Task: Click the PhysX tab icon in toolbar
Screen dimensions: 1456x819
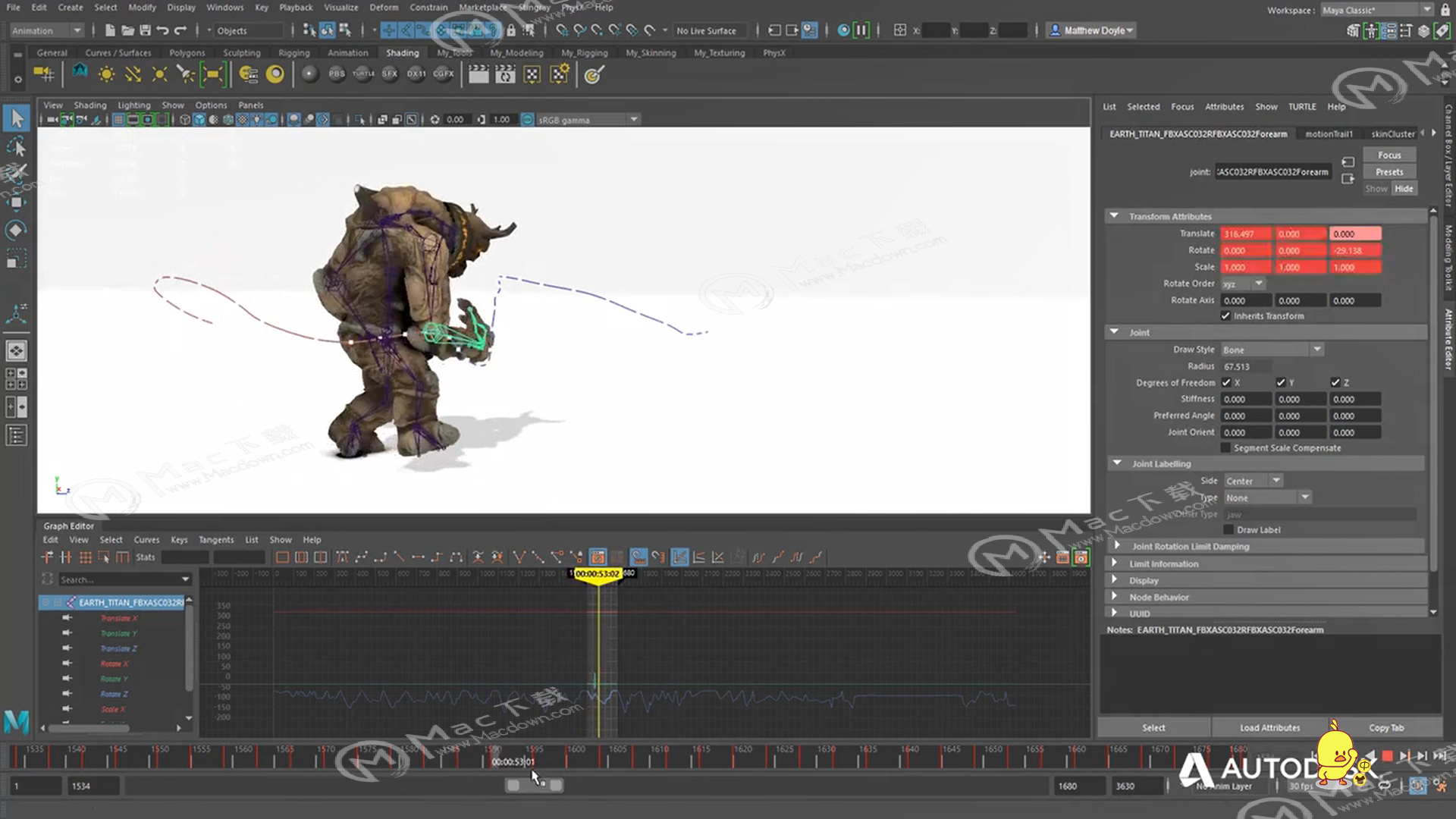Action: (774, 52)
